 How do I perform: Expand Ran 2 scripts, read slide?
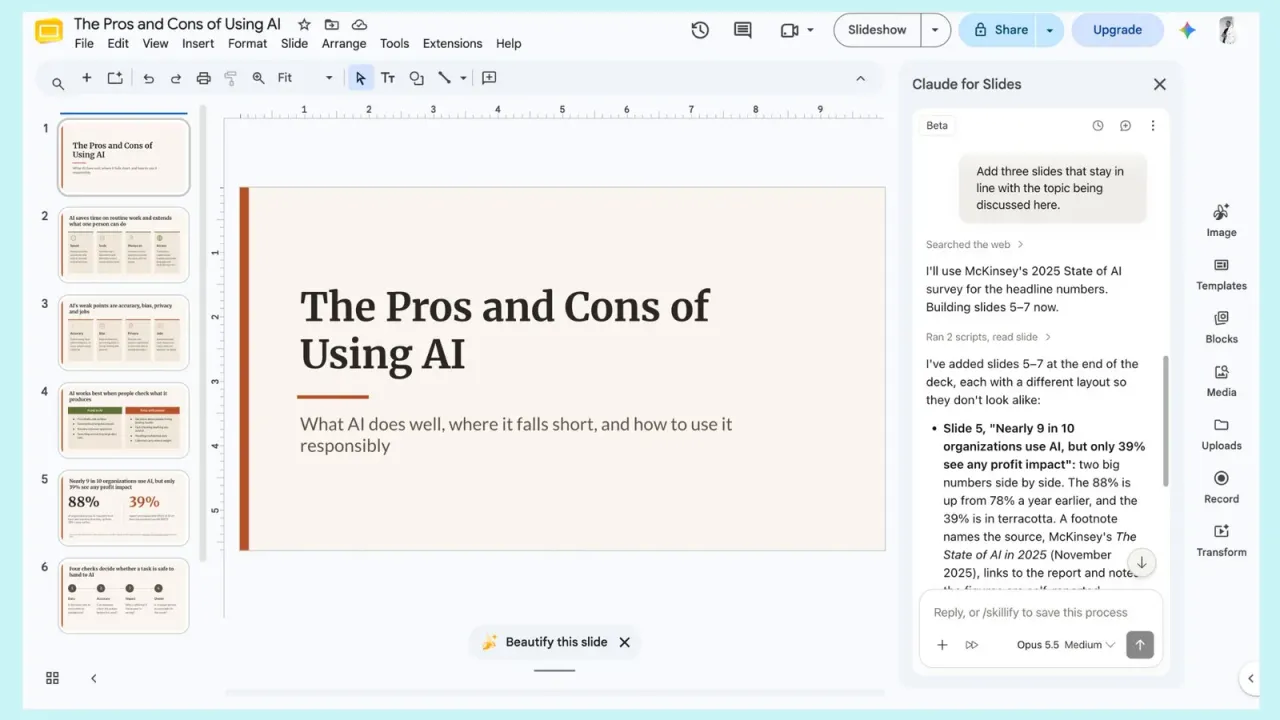988,337
